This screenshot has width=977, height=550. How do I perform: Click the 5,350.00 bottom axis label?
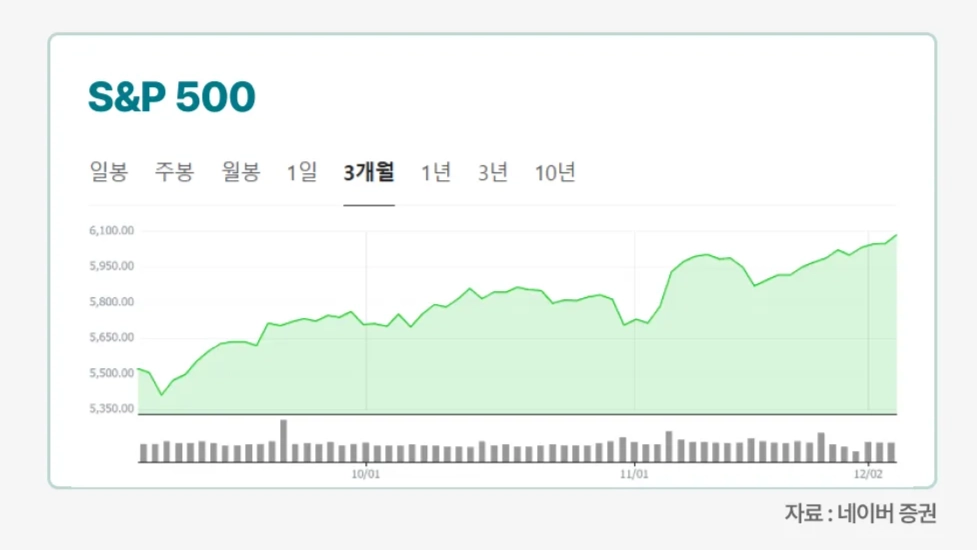point(111,408)
